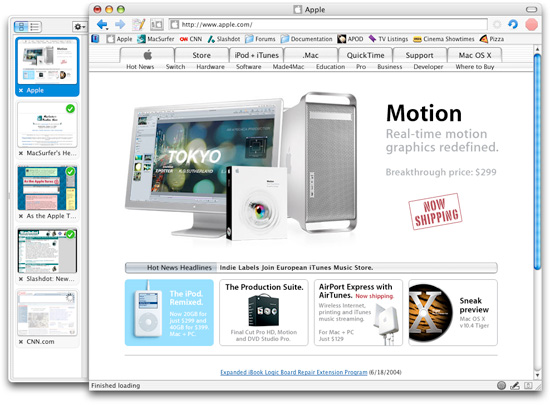Open the bookmarks book icon
Screen dimensions: 550x405
95,39
